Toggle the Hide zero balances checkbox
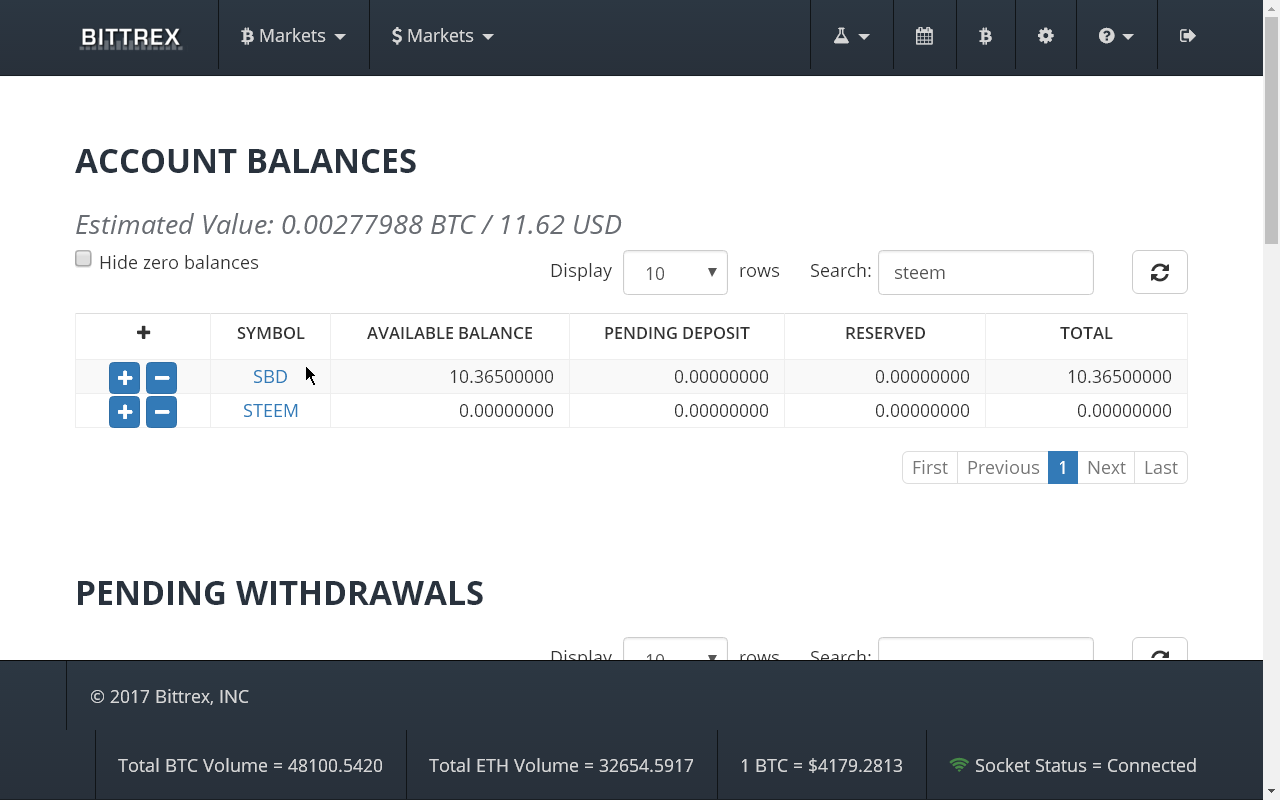This screenshot has height=800, width=1280. coord(84,259)
